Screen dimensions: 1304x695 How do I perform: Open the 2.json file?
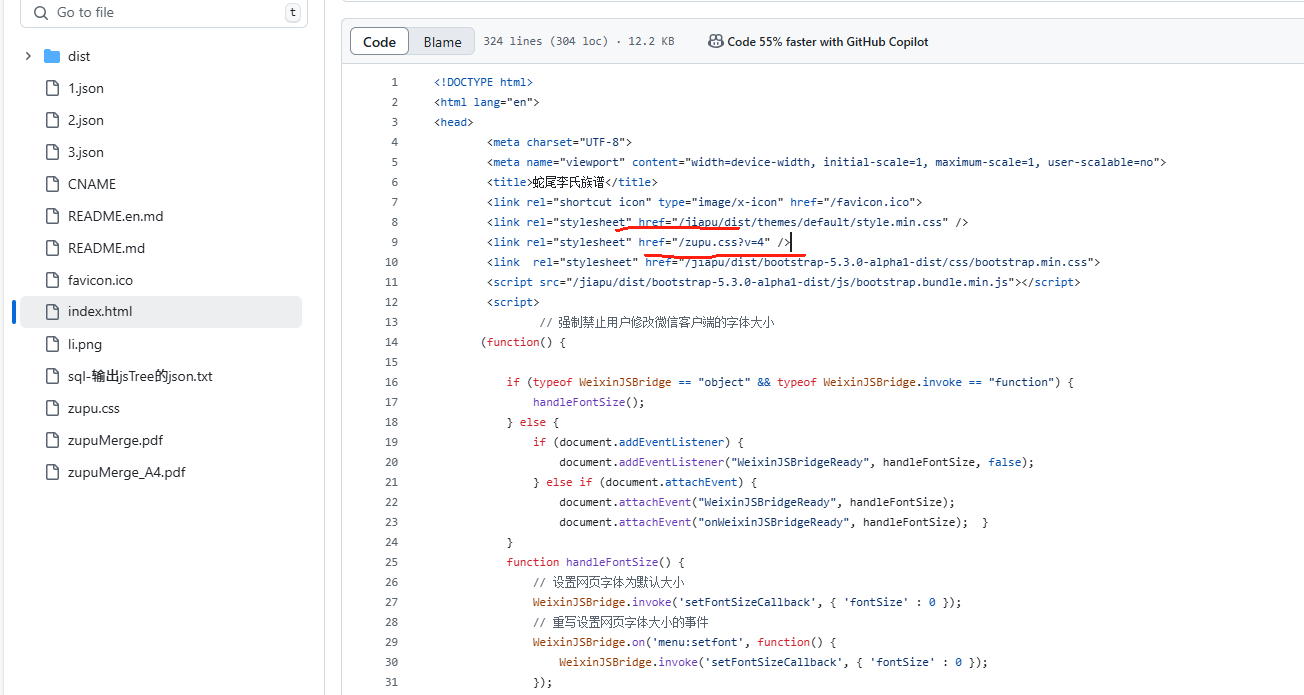[86, 120]
